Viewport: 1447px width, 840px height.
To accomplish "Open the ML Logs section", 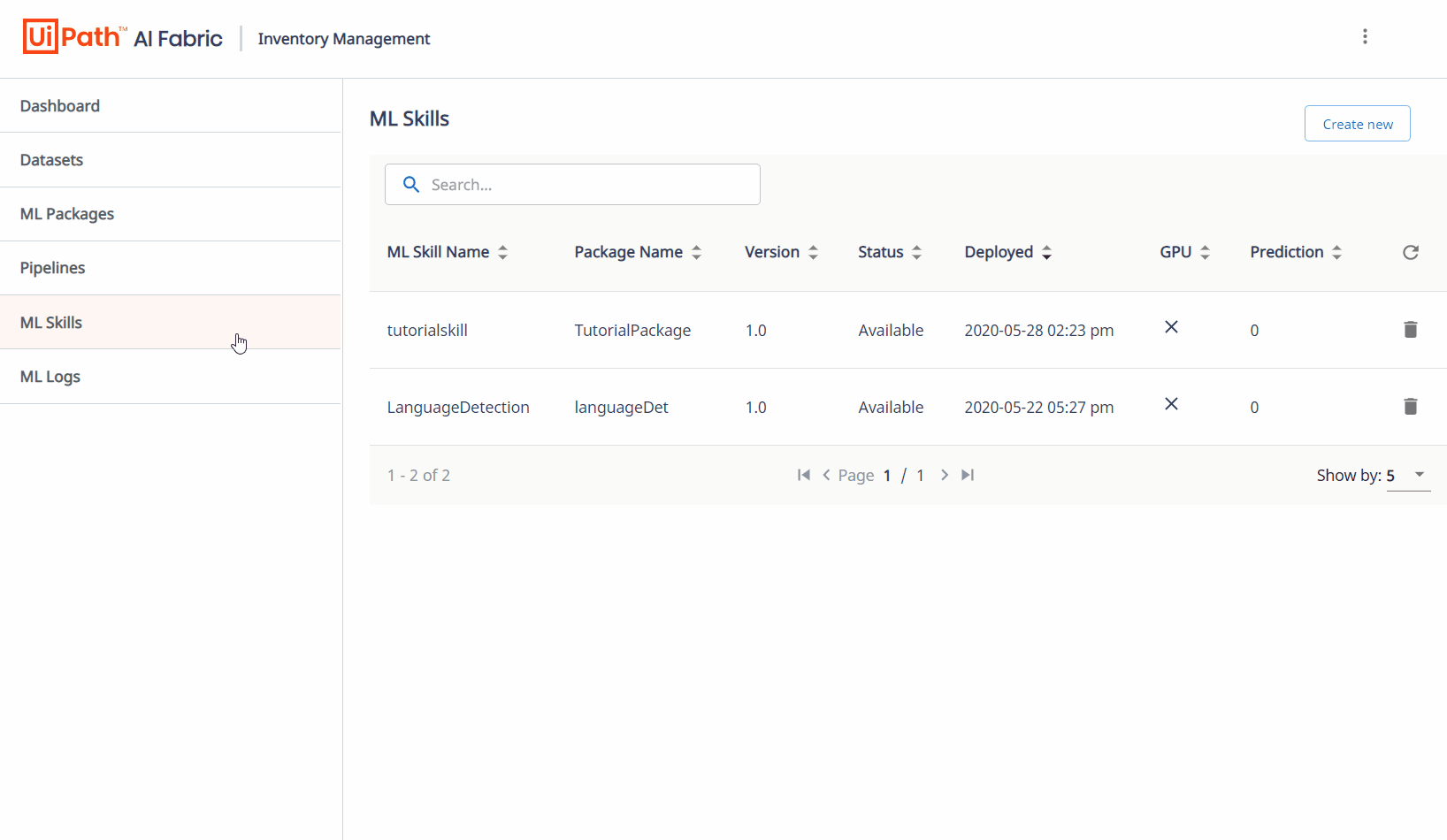I will pos(50,376).
